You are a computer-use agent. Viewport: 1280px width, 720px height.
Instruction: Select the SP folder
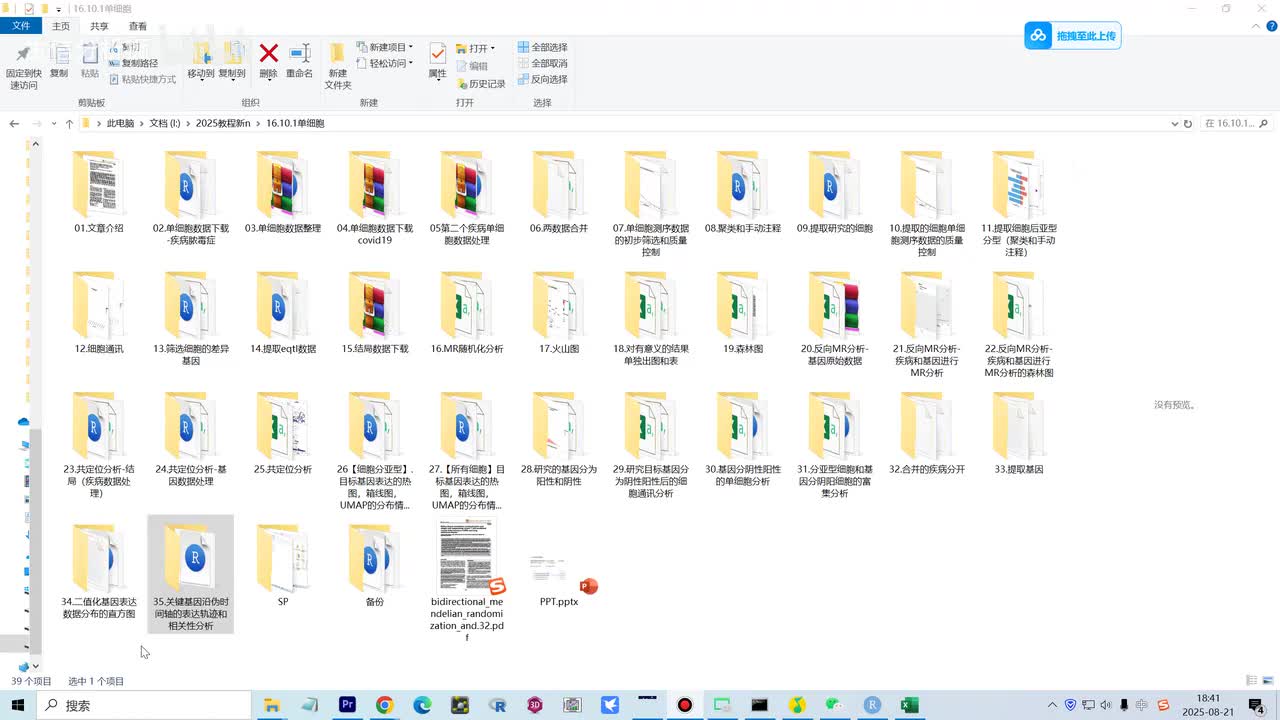(283, 565)
